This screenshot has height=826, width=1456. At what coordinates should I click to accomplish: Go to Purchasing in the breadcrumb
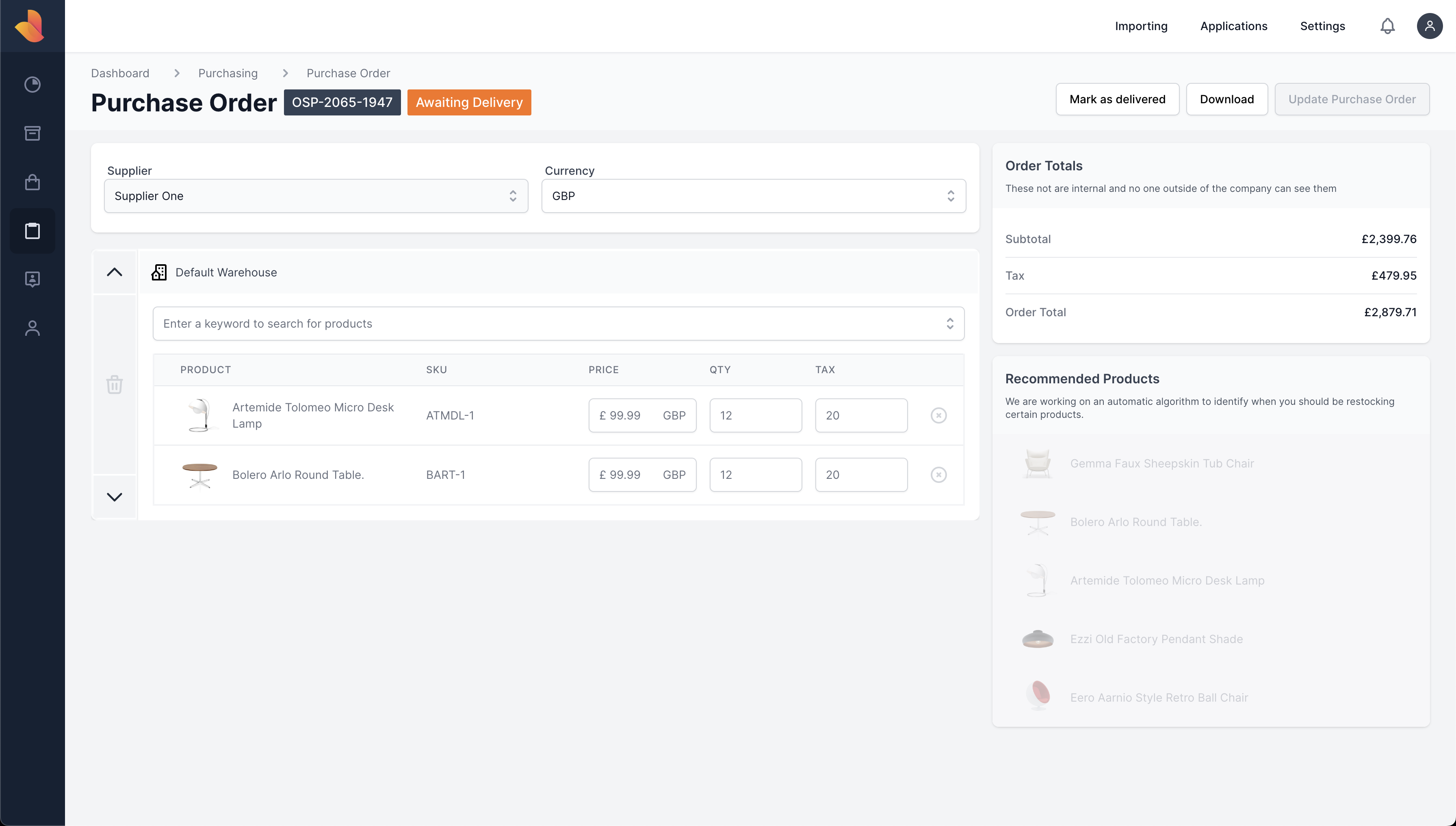(228, 73)
